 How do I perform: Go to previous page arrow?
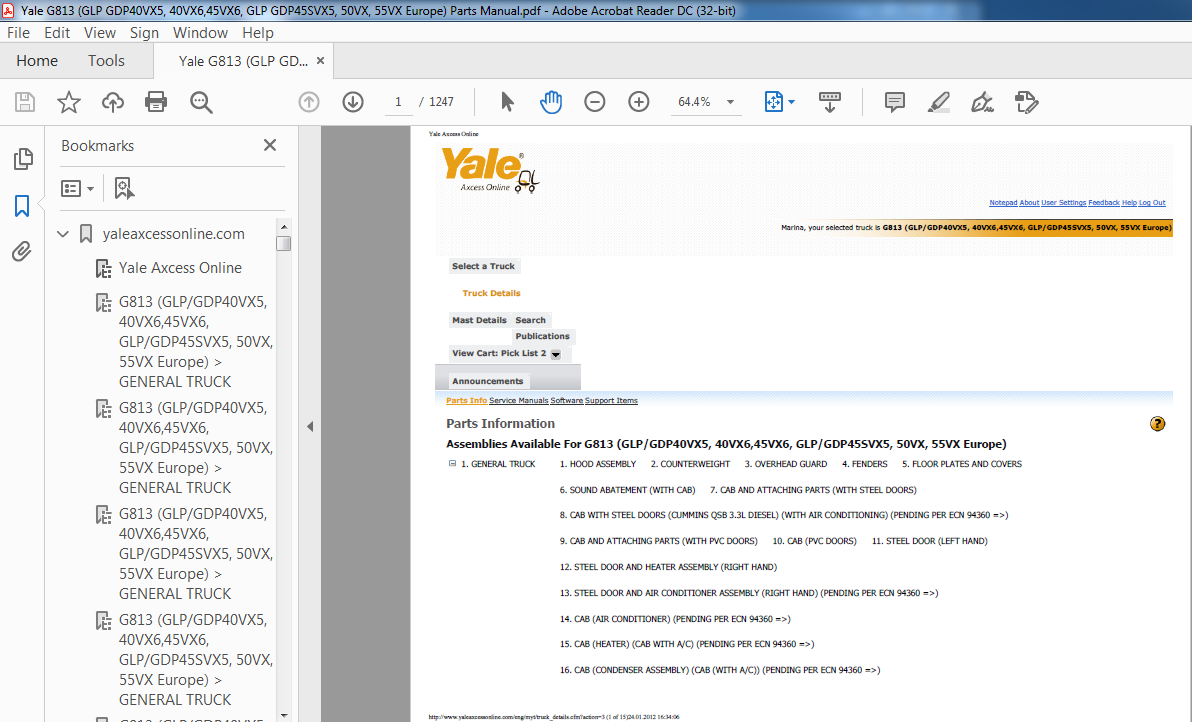click(309, 102)
